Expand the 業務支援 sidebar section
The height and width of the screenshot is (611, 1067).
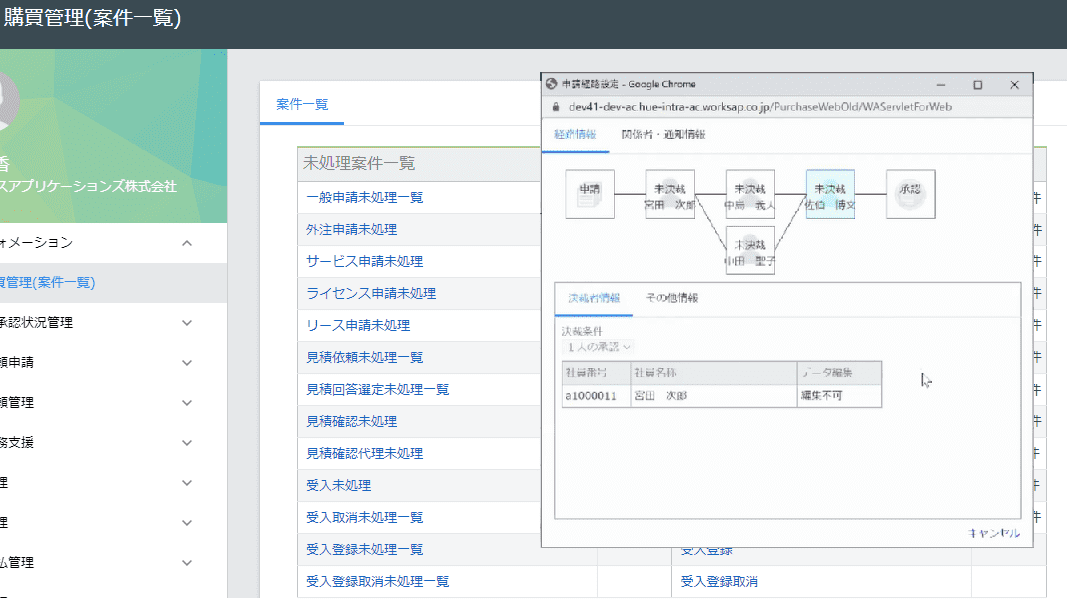187,443
